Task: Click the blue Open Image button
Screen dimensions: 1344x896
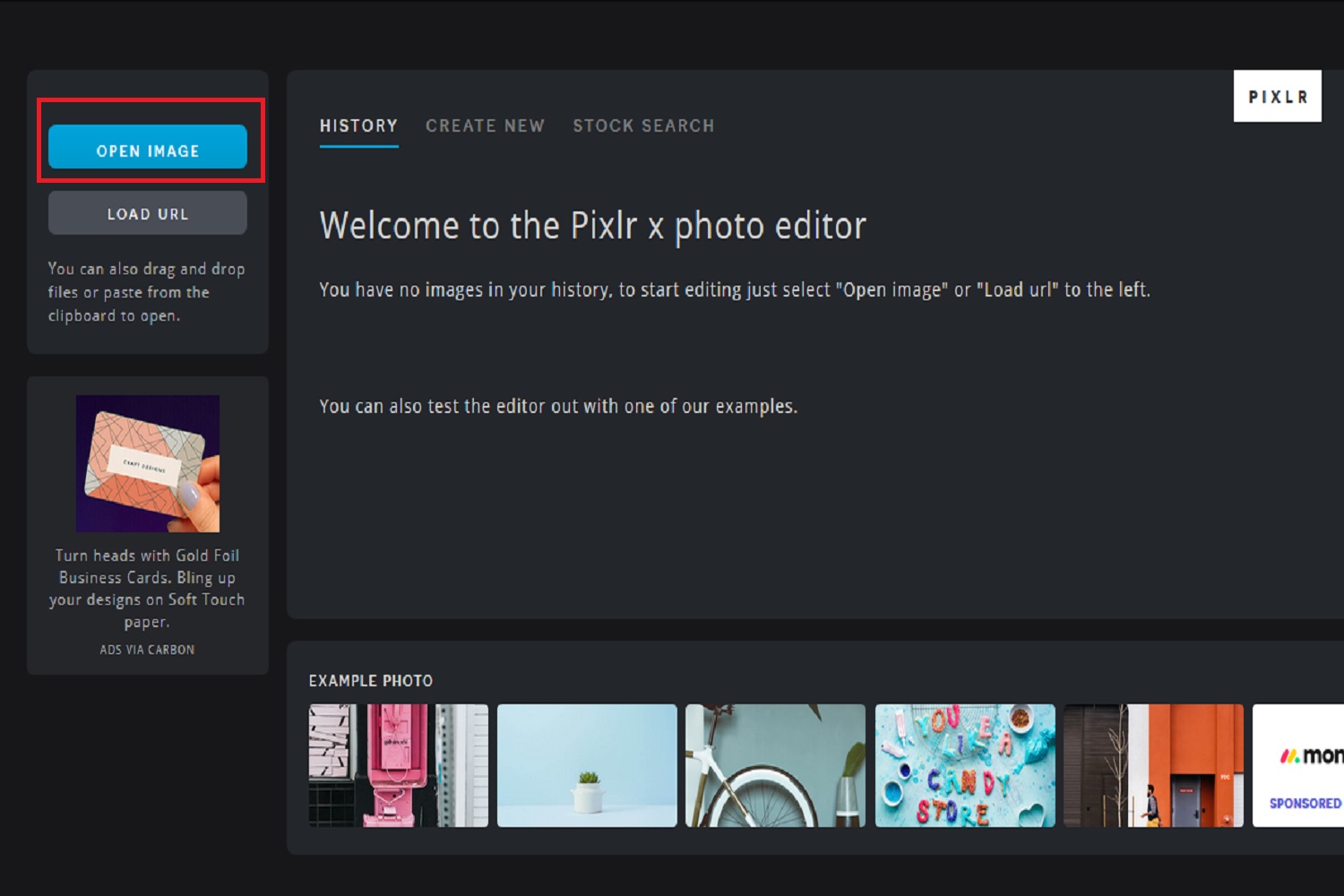Action: [x=148, y=148]
